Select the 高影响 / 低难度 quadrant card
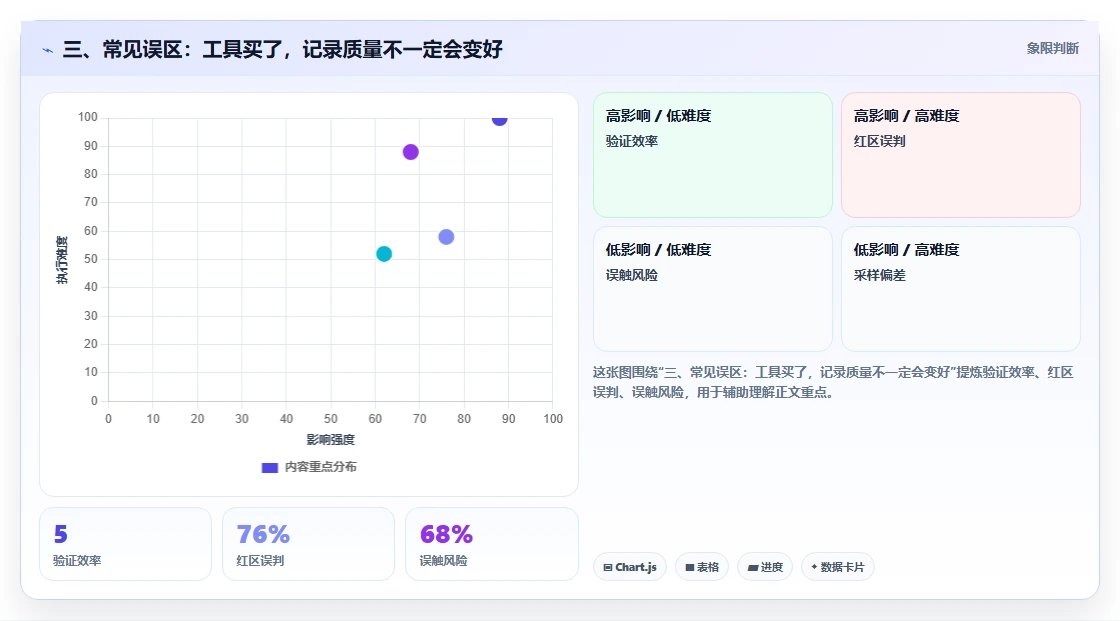This screenshot has width=1120, height=621. 713,154
